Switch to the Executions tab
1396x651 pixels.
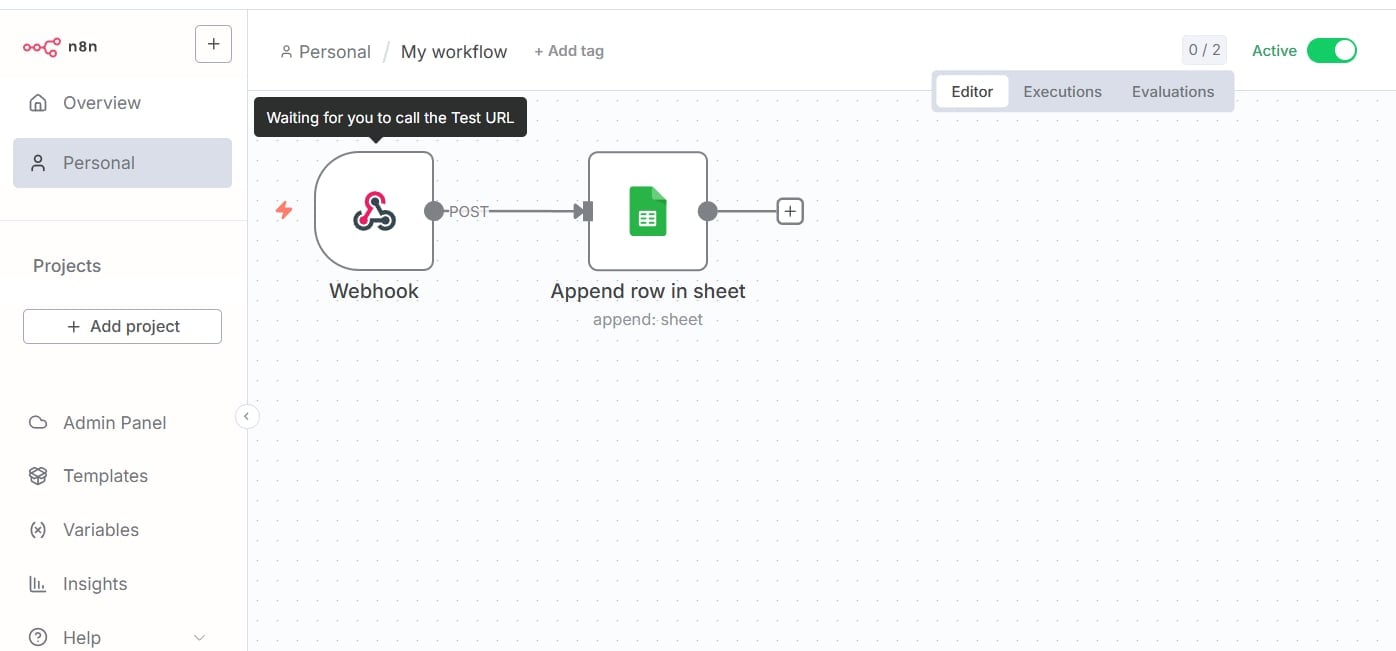(1062, 92)
